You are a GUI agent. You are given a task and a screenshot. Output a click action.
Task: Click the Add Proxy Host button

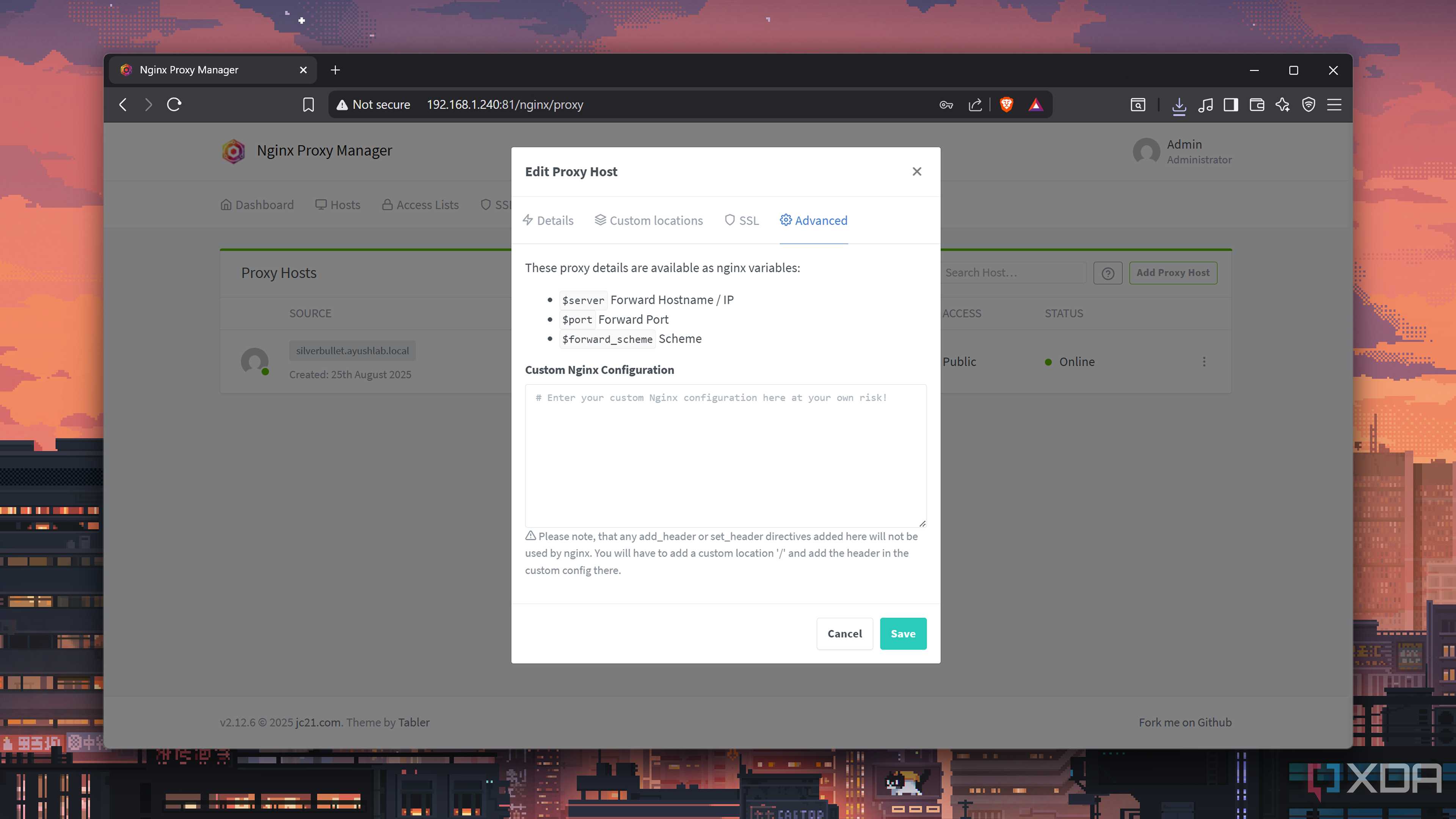pyautogui.click(x=1173, y=273)
